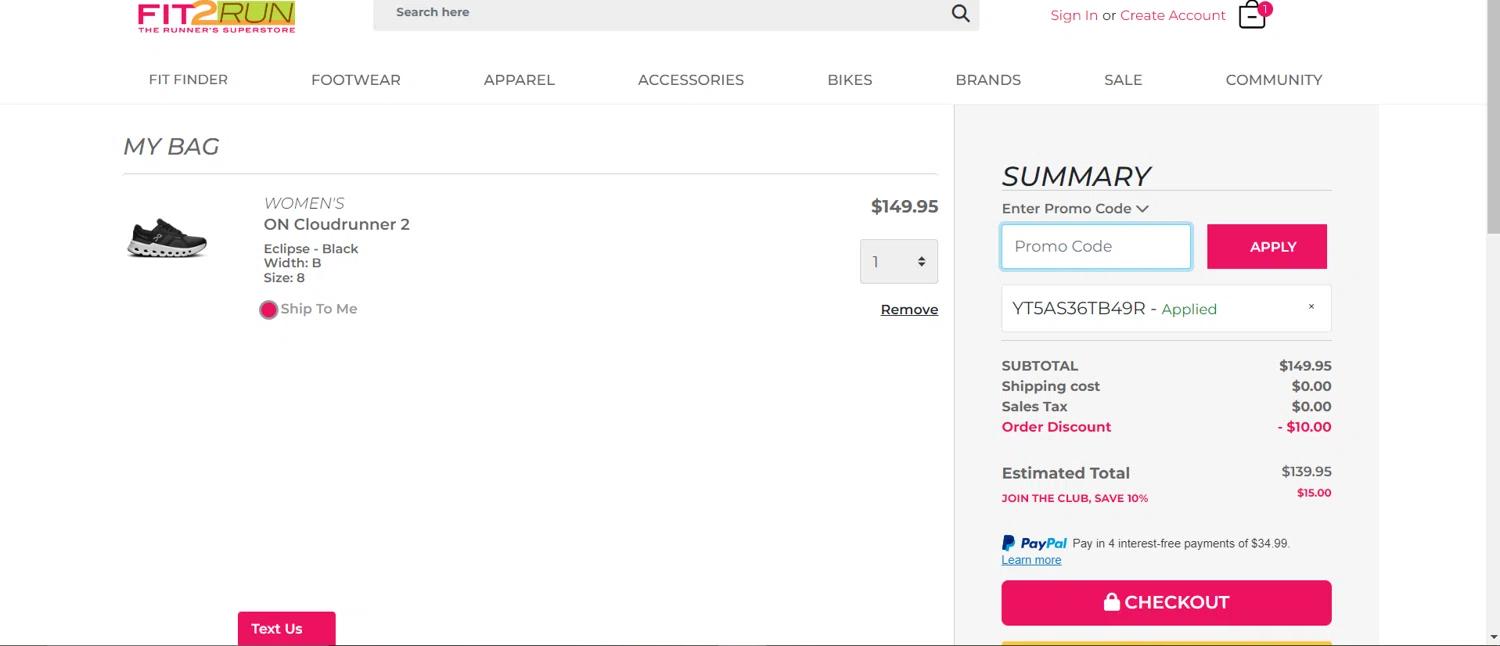Image resolution: width=1500 pixels, height=646 pixels.
Task: Click the search magnifier icon
Action: [960, 13]
